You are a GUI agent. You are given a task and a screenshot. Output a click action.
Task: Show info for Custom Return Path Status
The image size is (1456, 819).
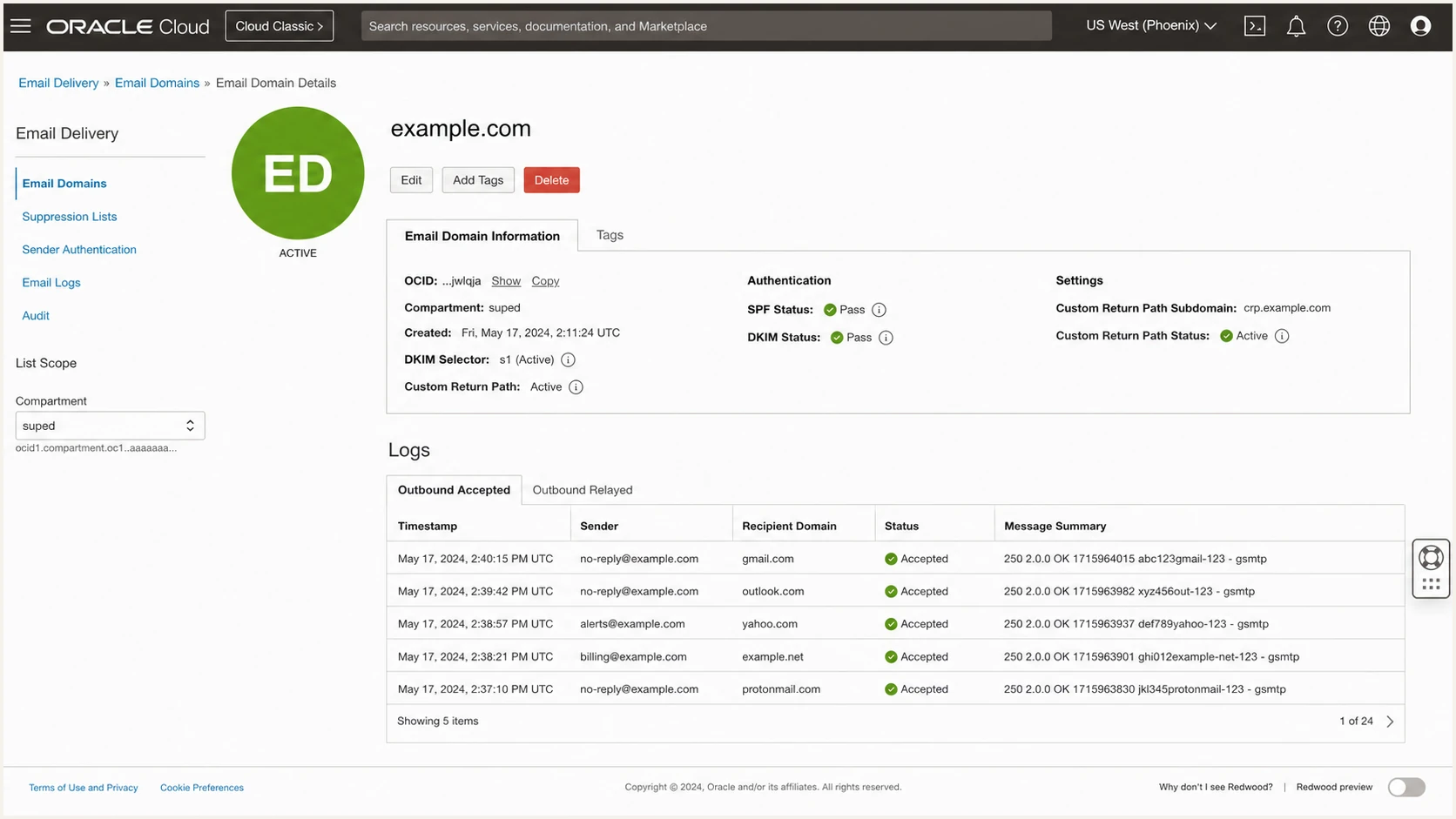pyautogui.click(x=1282, y=336)
